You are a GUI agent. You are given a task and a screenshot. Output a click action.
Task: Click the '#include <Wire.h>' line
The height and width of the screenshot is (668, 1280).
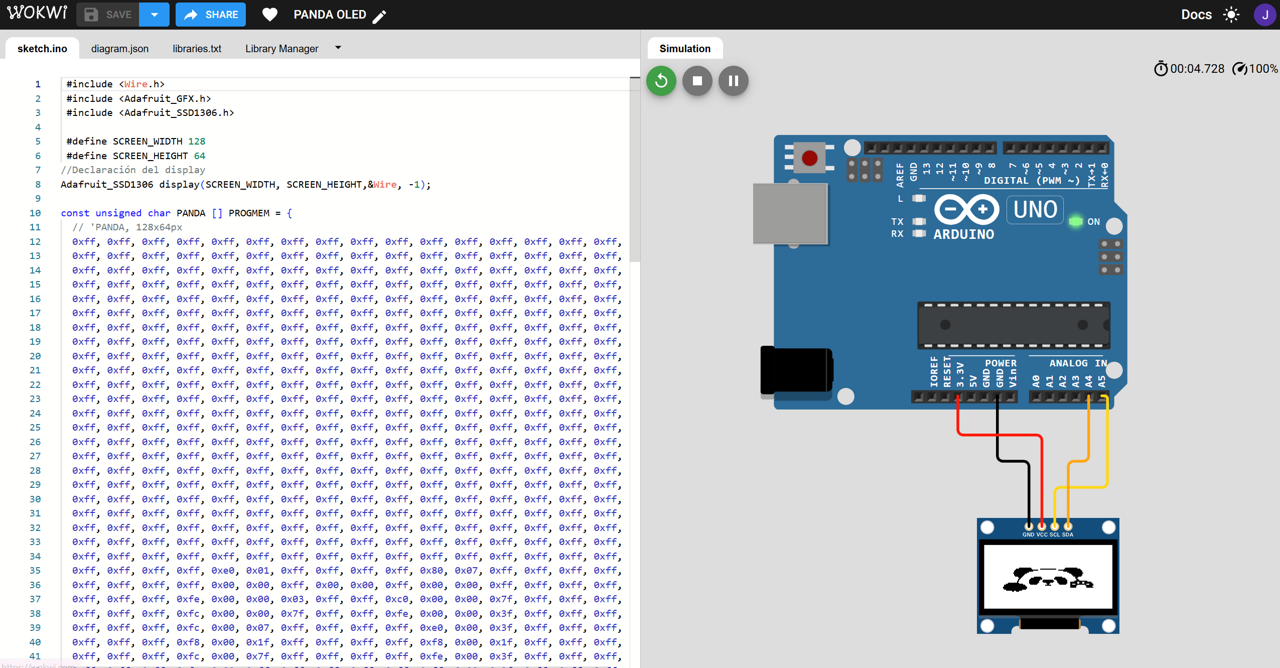115,84
